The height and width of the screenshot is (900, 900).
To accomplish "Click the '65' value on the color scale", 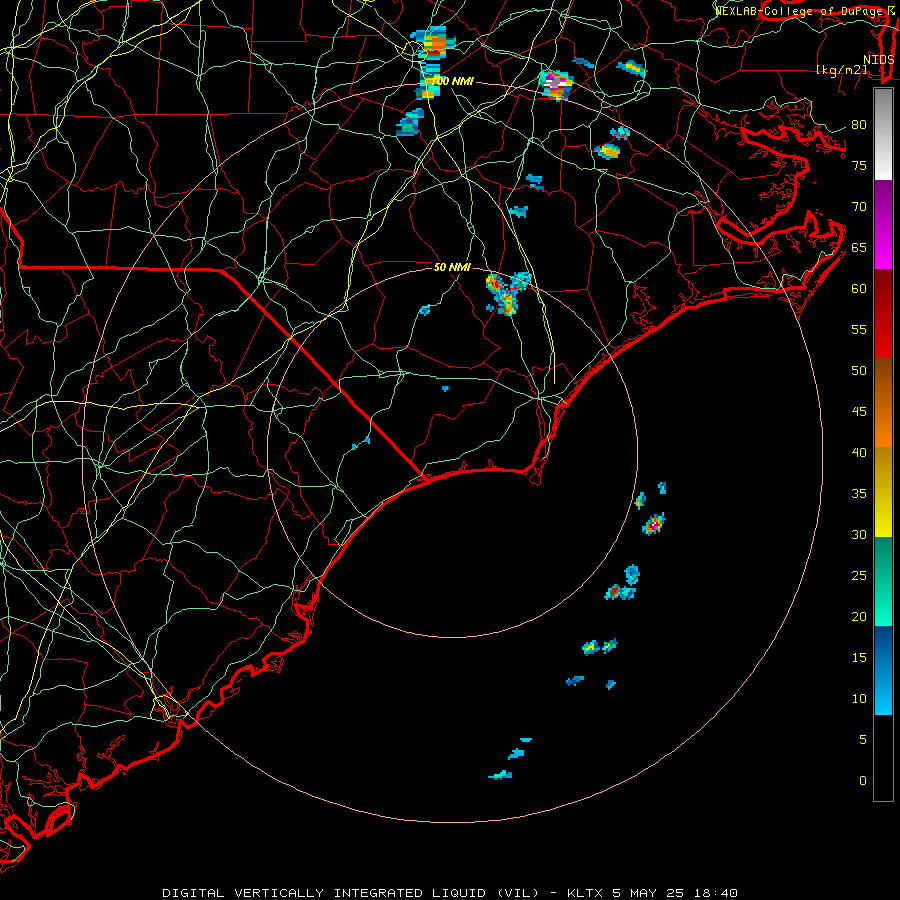I will click(x=859, y=248).
